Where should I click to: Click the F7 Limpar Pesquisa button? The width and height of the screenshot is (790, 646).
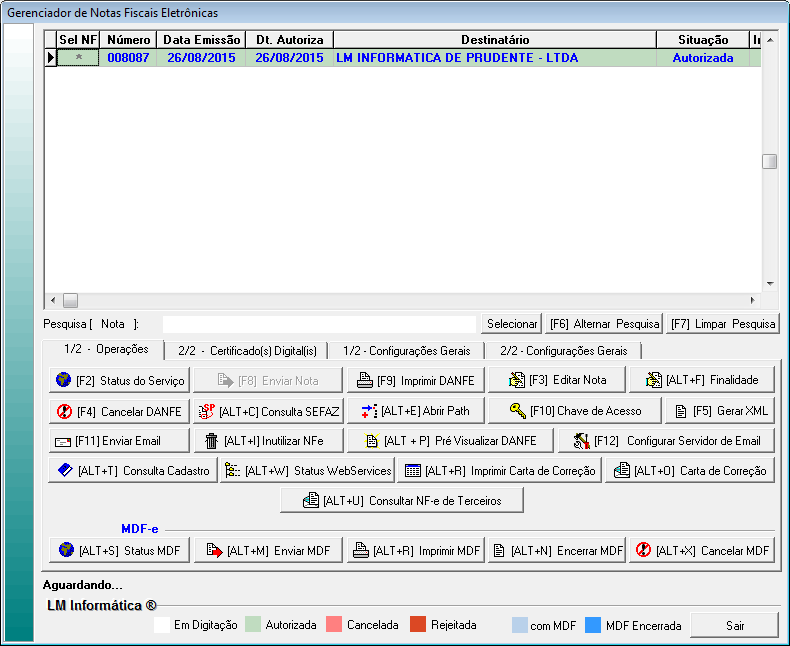tap(723, 324)
